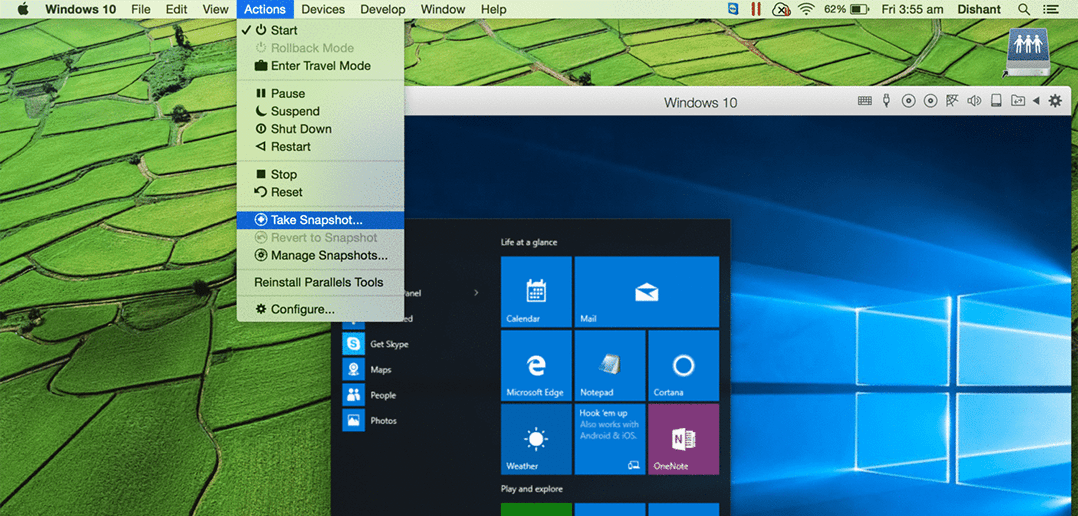
Task: Click the cloud sync status icon
Action: coord(781,9)
